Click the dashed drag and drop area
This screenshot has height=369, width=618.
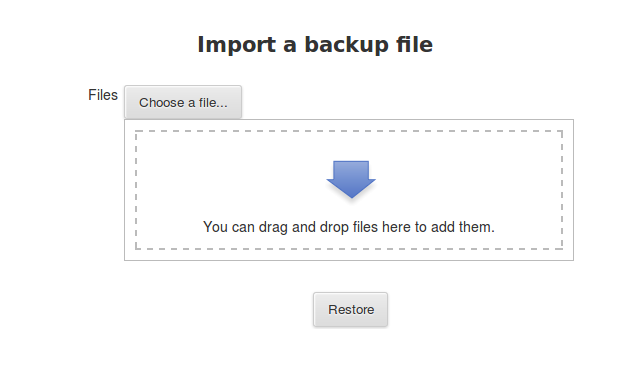click(x=349, y=190)
